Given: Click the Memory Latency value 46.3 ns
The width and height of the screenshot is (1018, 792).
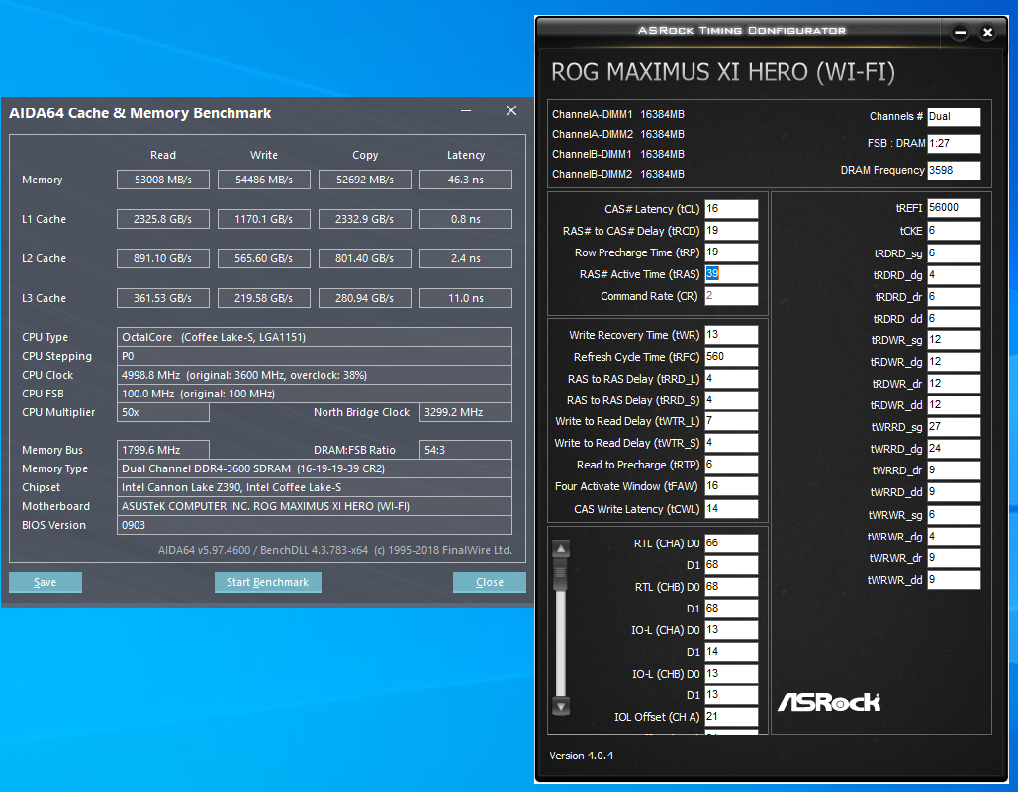Looking at the screenshot, I should coord(466,179).
